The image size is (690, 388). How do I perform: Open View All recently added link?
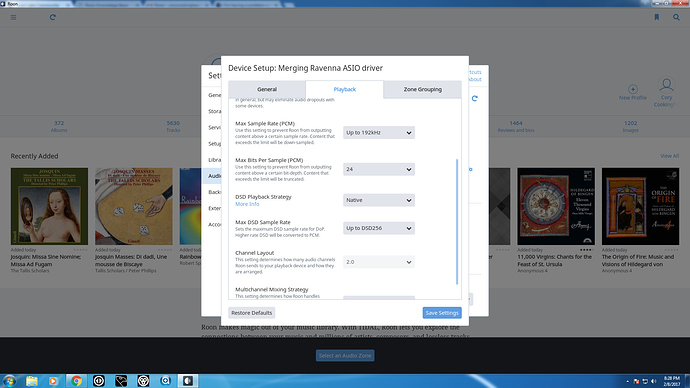(669, 156)
